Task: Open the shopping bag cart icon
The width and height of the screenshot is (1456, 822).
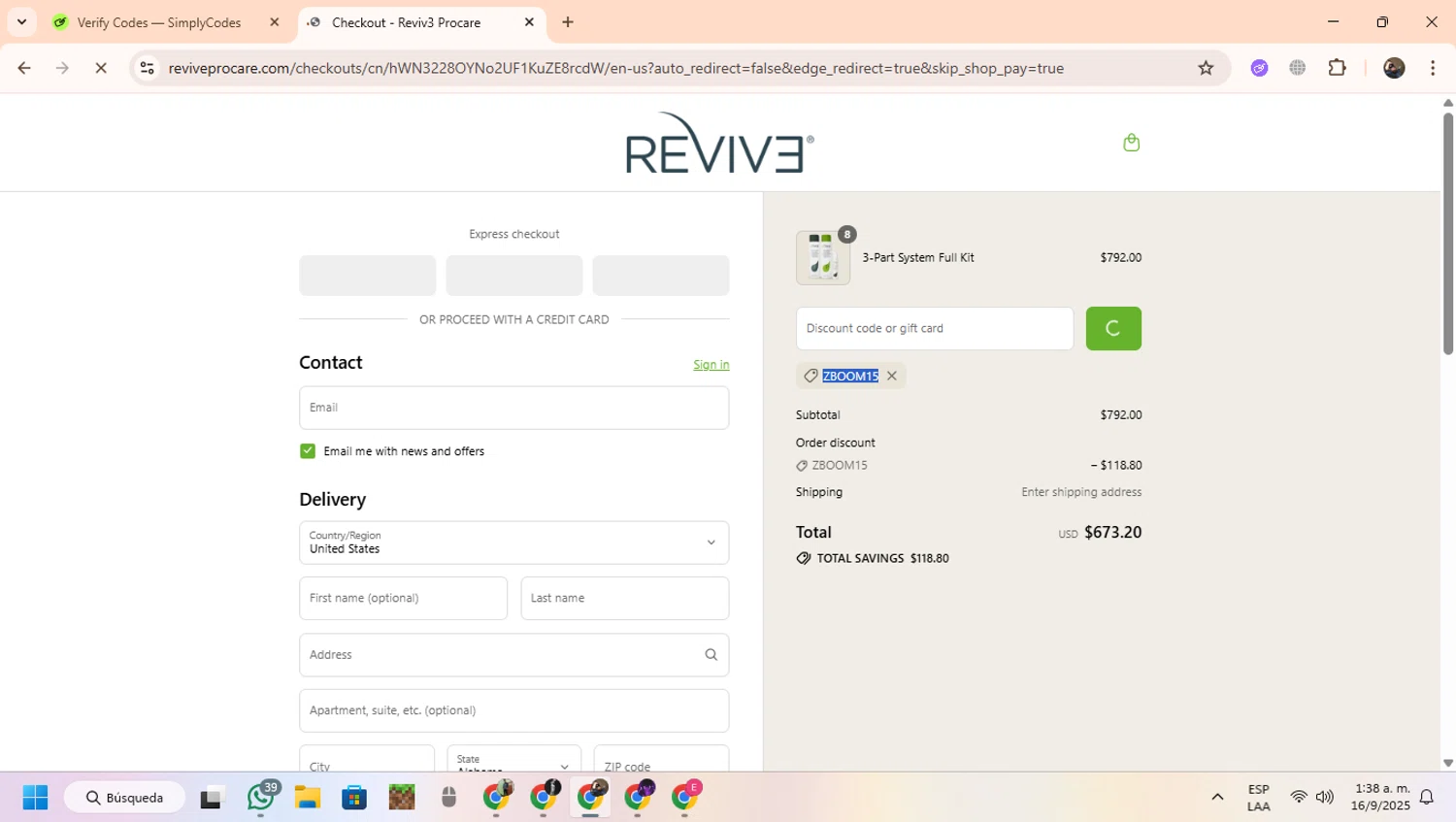Action: 1131,143
